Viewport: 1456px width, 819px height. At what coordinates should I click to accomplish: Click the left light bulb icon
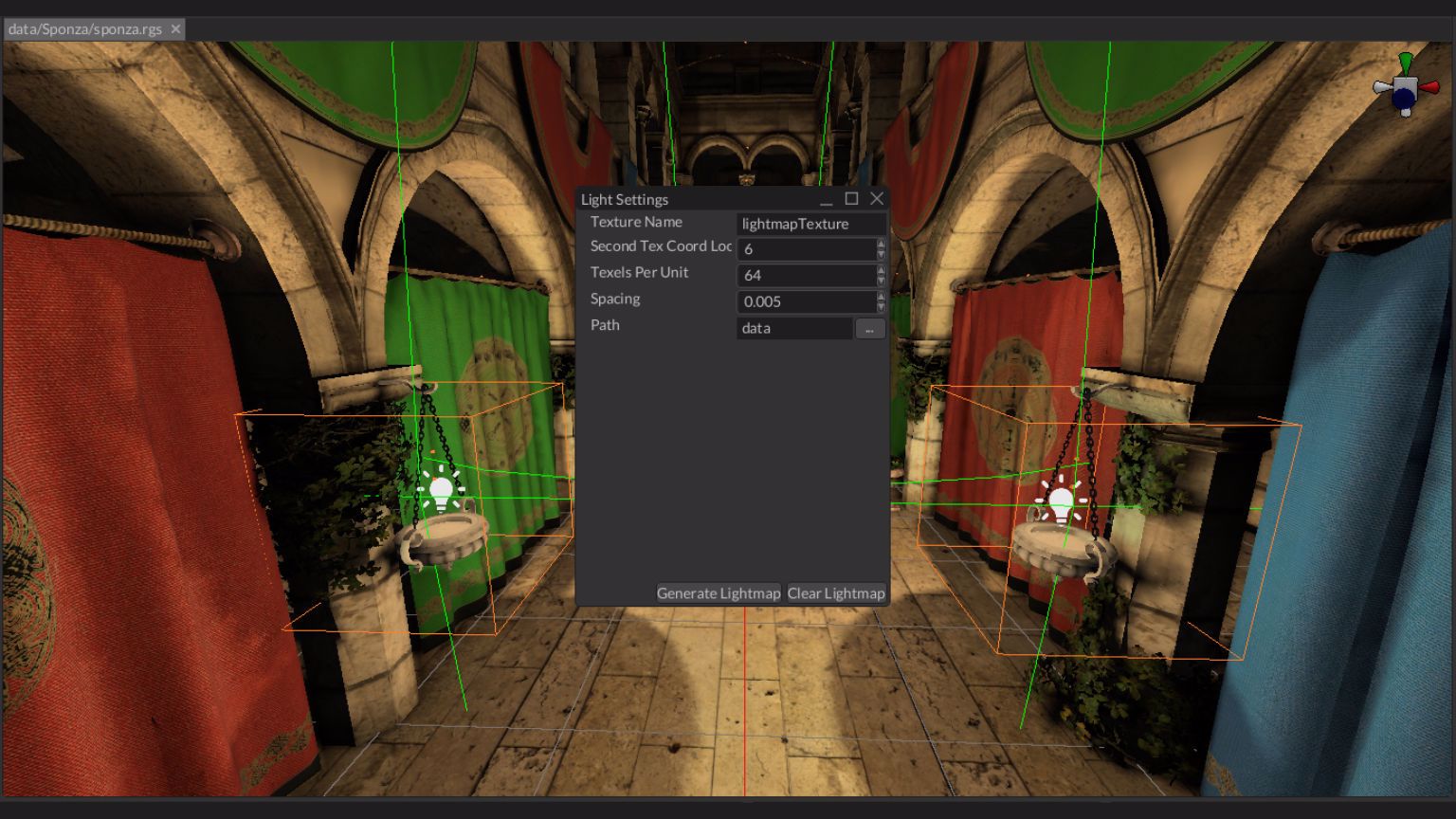pos(441,490)
